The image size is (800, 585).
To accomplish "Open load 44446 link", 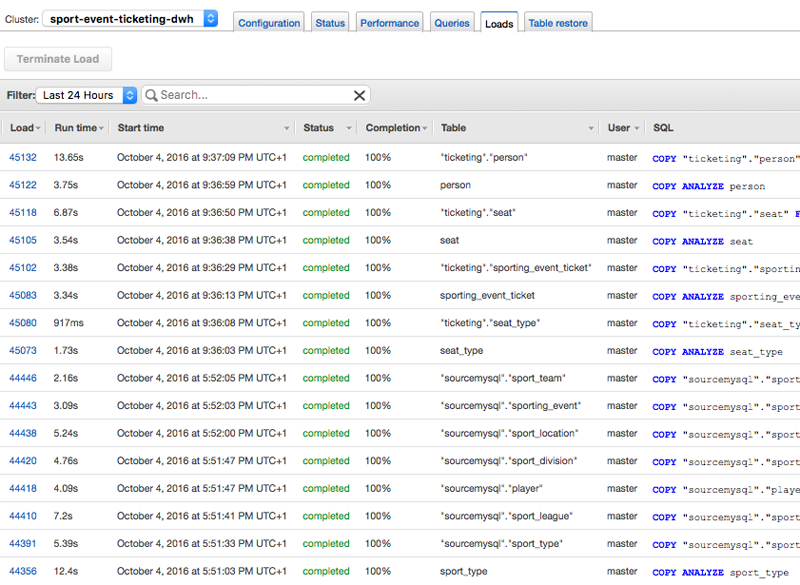I will tap(23, 378).
